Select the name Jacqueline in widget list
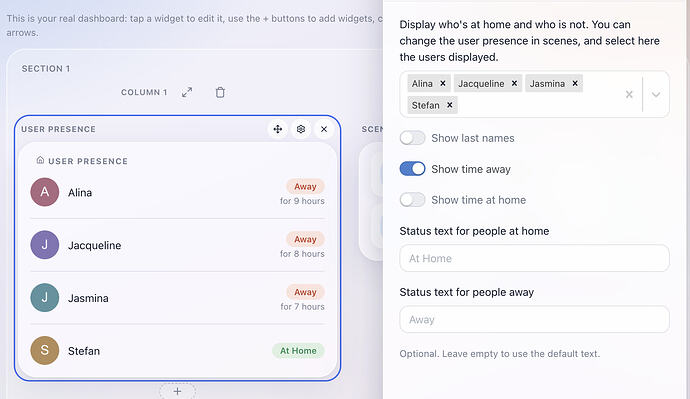The height and width of the screenshot is (399, 690). point(95,245)
